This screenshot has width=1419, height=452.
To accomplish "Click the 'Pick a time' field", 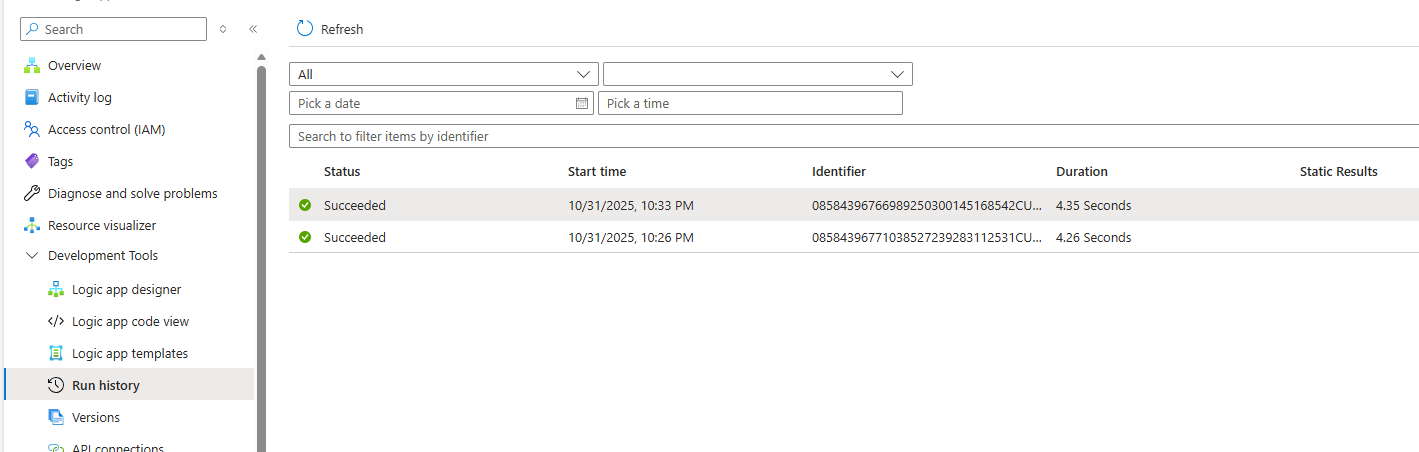I will point(750,103).
